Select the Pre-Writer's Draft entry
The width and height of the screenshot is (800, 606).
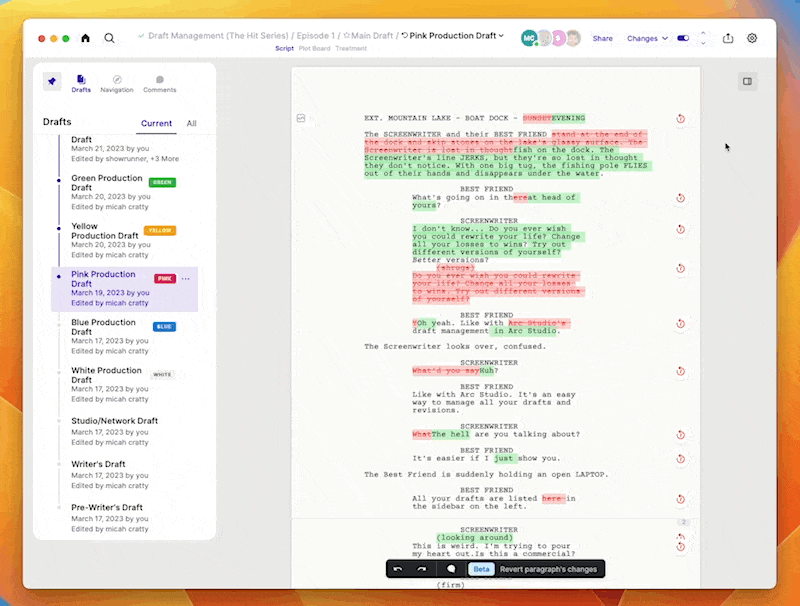123,518
